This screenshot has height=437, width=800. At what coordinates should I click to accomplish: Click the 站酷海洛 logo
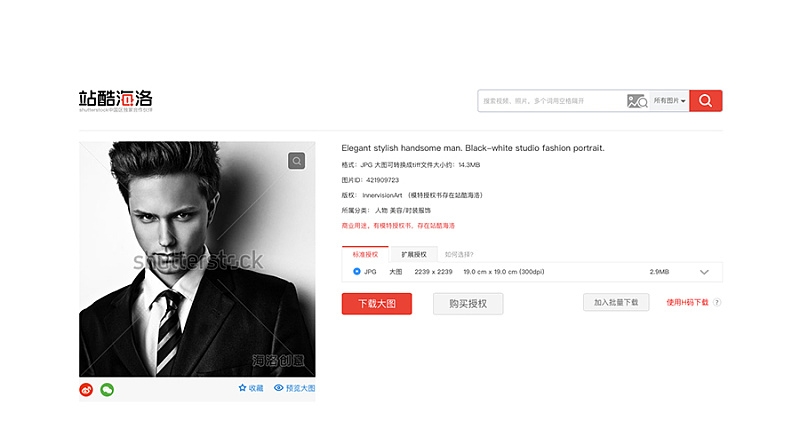point(116,100)
